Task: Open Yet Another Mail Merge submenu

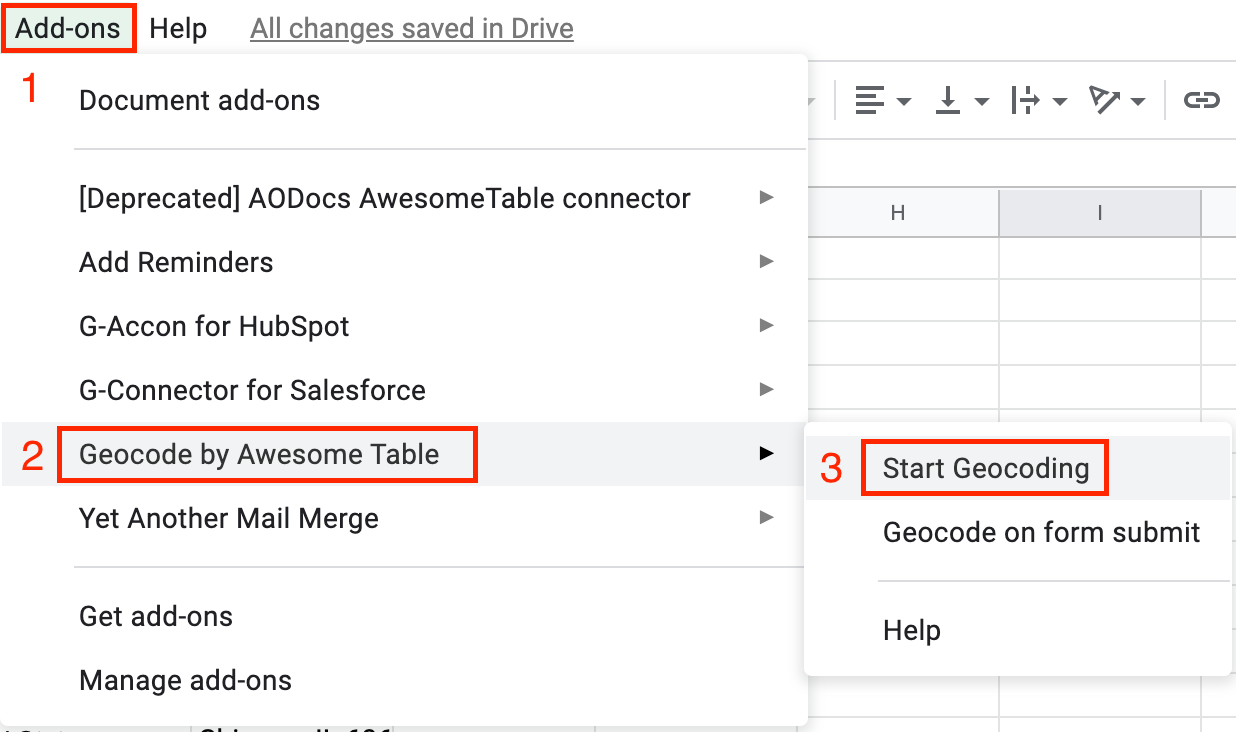Action: point(404,518)
